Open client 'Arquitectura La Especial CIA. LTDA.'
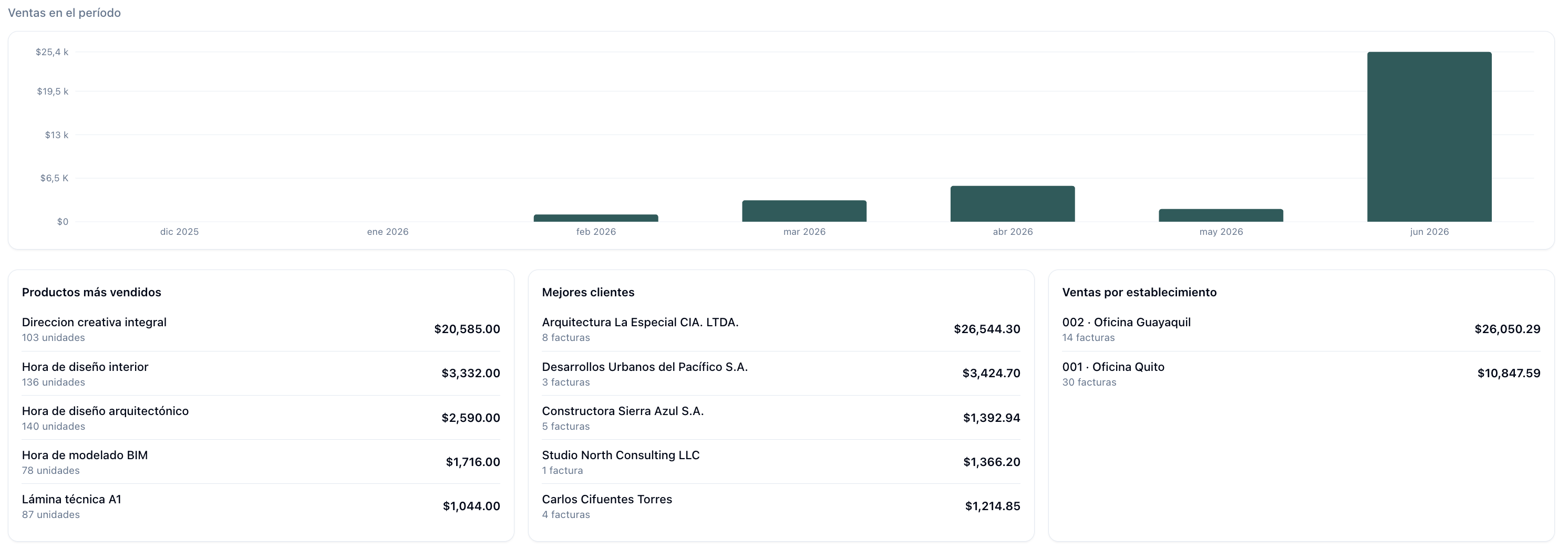The image size is (1568, 559). tap(781, 329)
